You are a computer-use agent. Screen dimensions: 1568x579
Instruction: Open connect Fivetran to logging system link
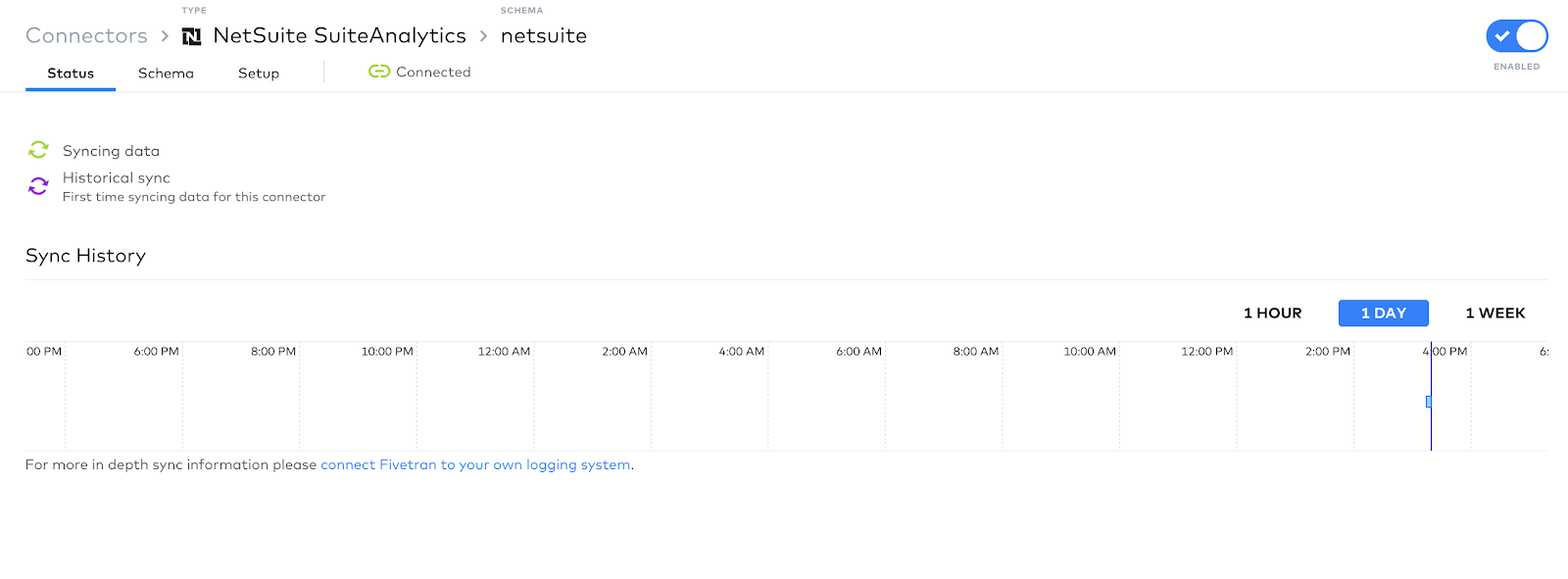(475, 465)
